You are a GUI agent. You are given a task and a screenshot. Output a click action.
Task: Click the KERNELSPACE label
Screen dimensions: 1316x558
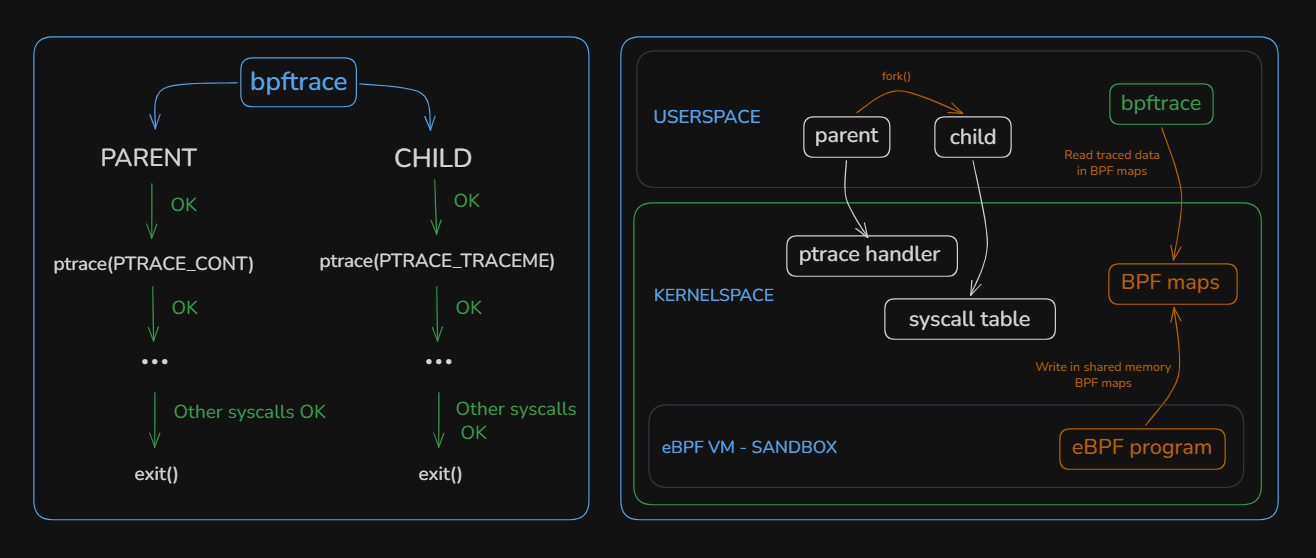(x=713, y=296)
